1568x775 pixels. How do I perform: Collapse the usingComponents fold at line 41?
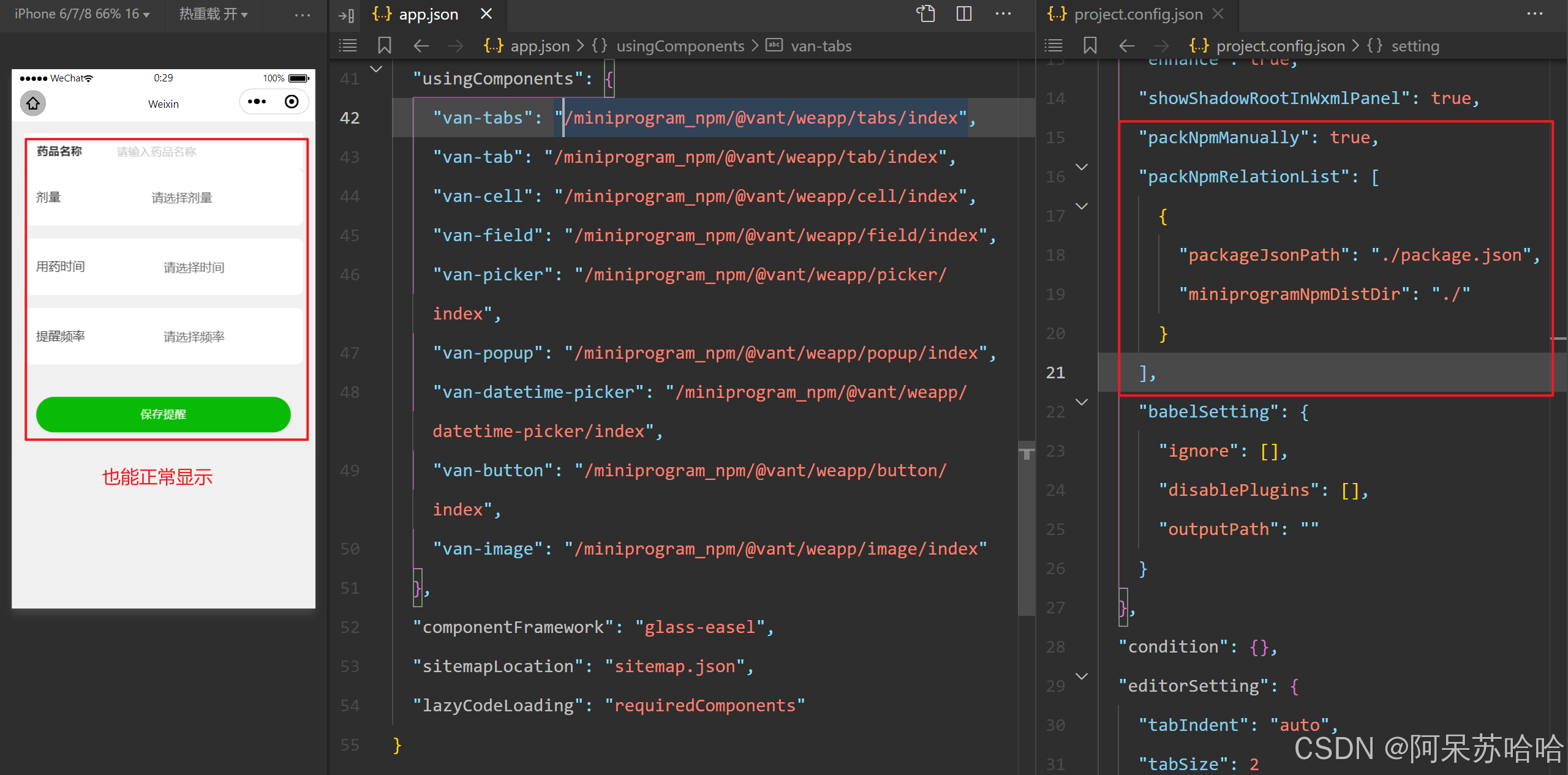tap(376, 69)
